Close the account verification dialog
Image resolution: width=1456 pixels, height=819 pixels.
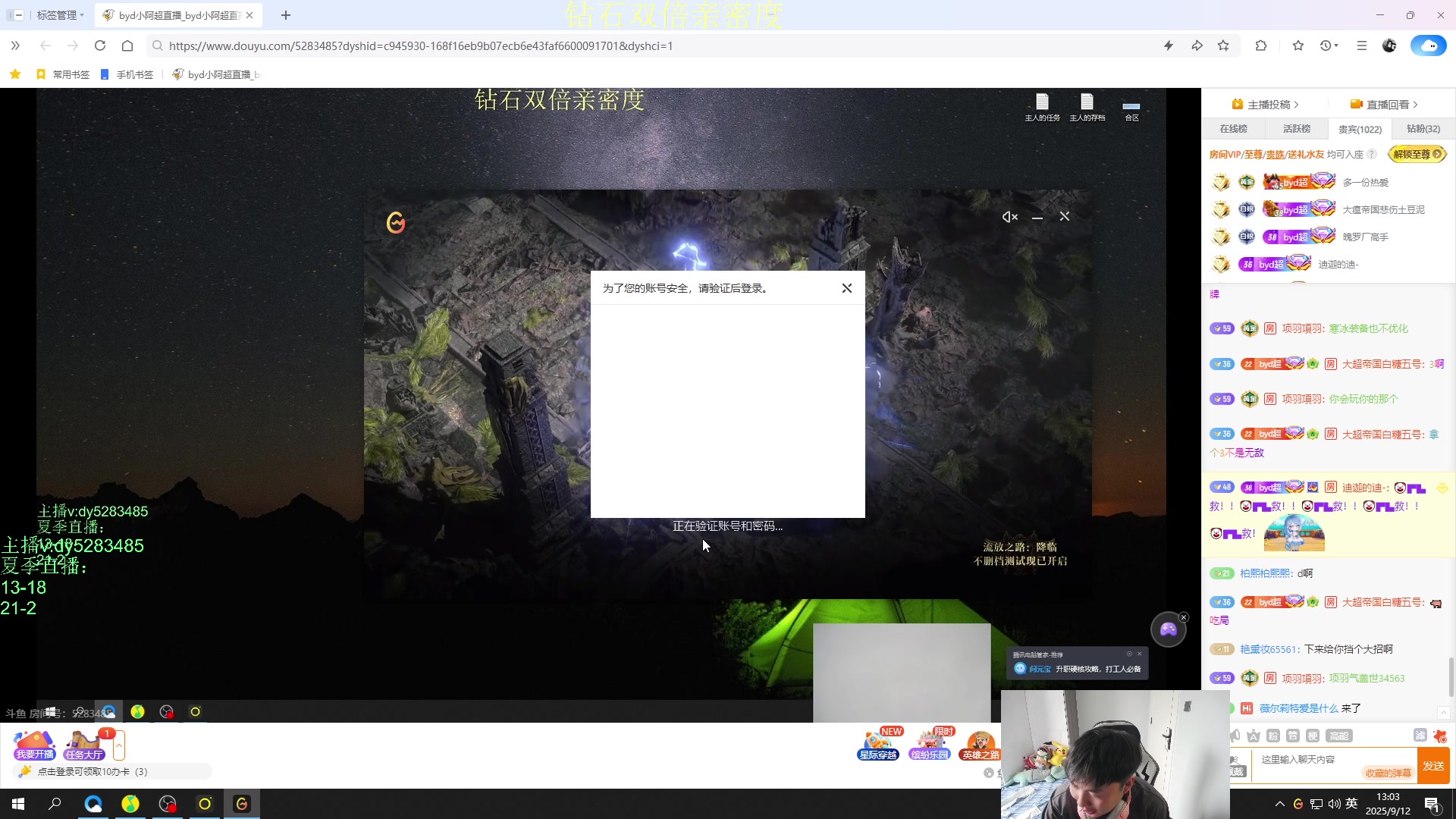coord(847,288)
